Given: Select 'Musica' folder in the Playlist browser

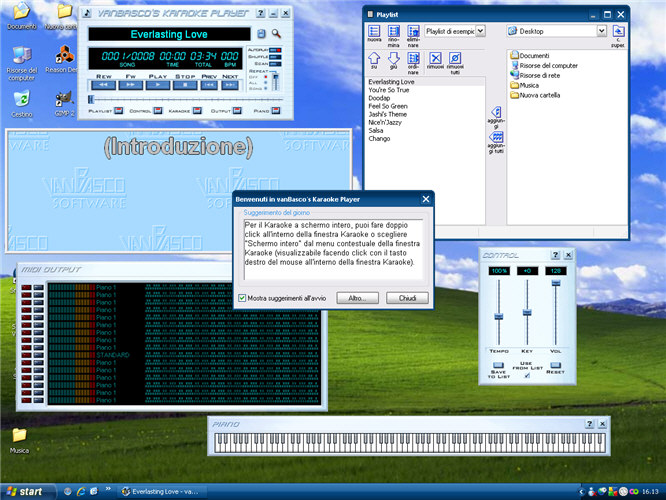Looking at the screenshot, I should point(525,85).
